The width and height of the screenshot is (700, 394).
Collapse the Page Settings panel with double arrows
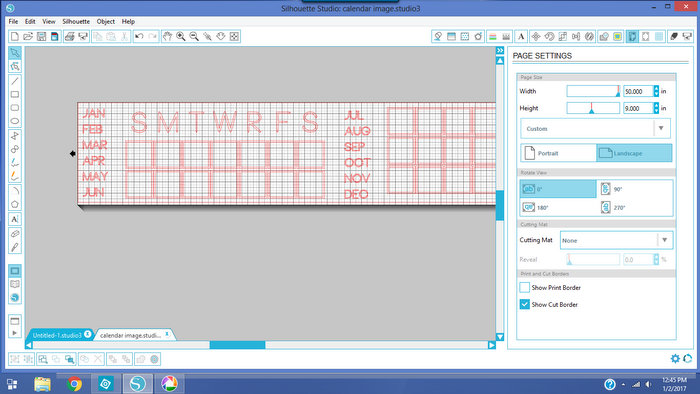[500, 50]
